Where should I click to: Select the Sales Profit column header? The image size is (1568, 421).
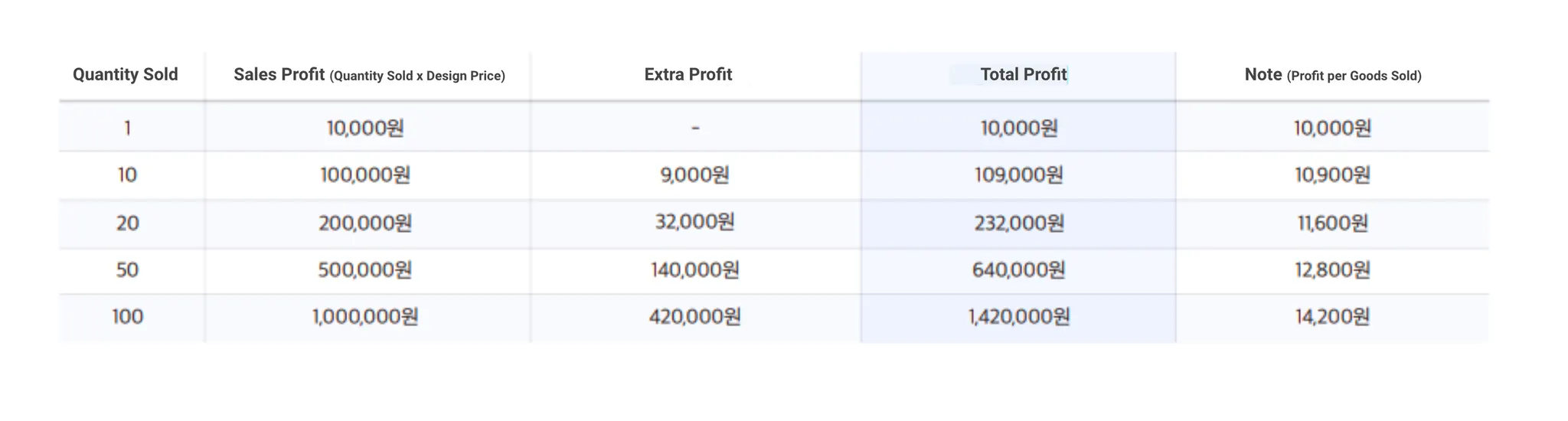point(369,75)
